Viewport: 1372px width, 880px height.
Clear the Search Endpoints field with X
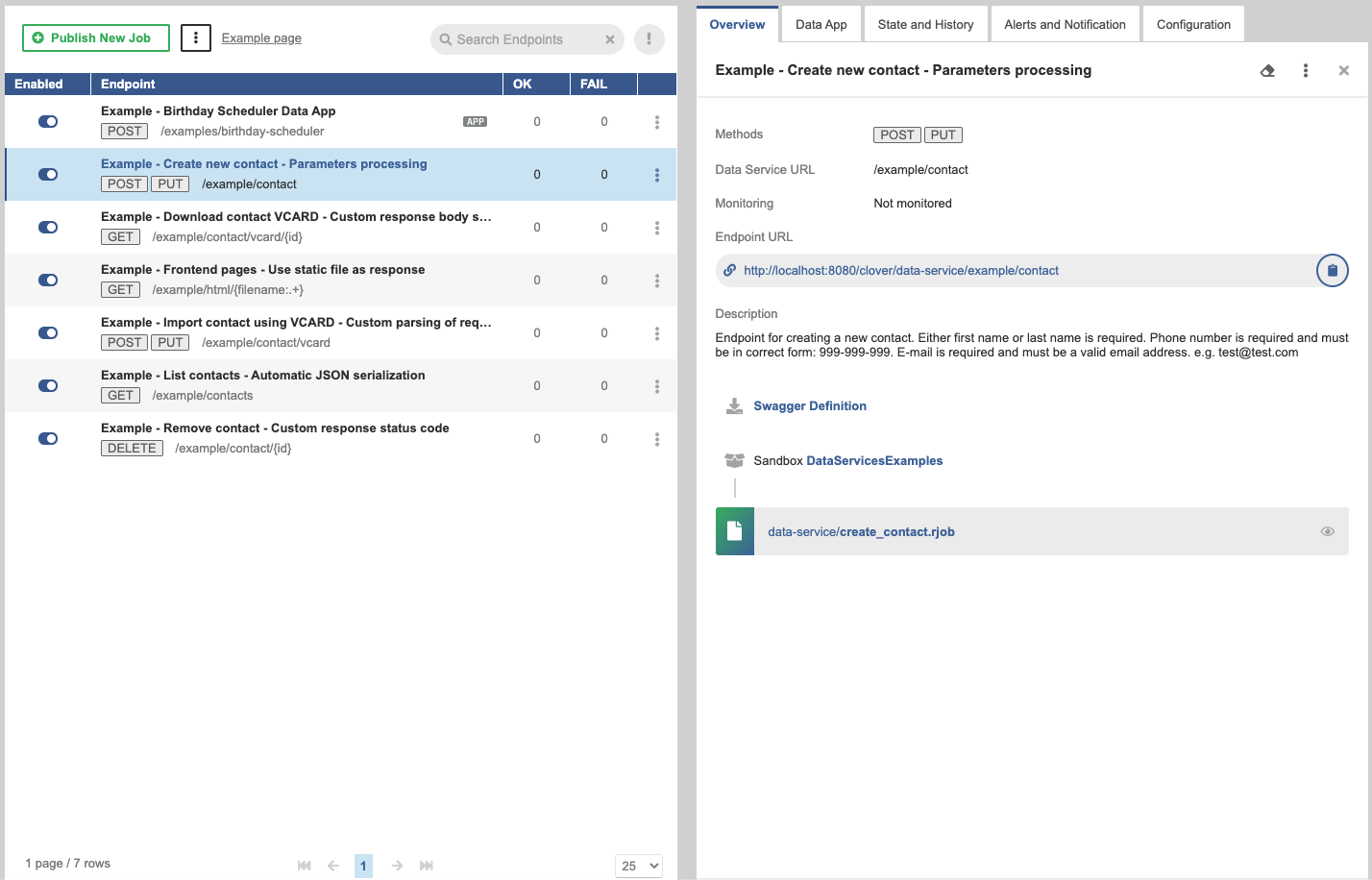point(609,39)
